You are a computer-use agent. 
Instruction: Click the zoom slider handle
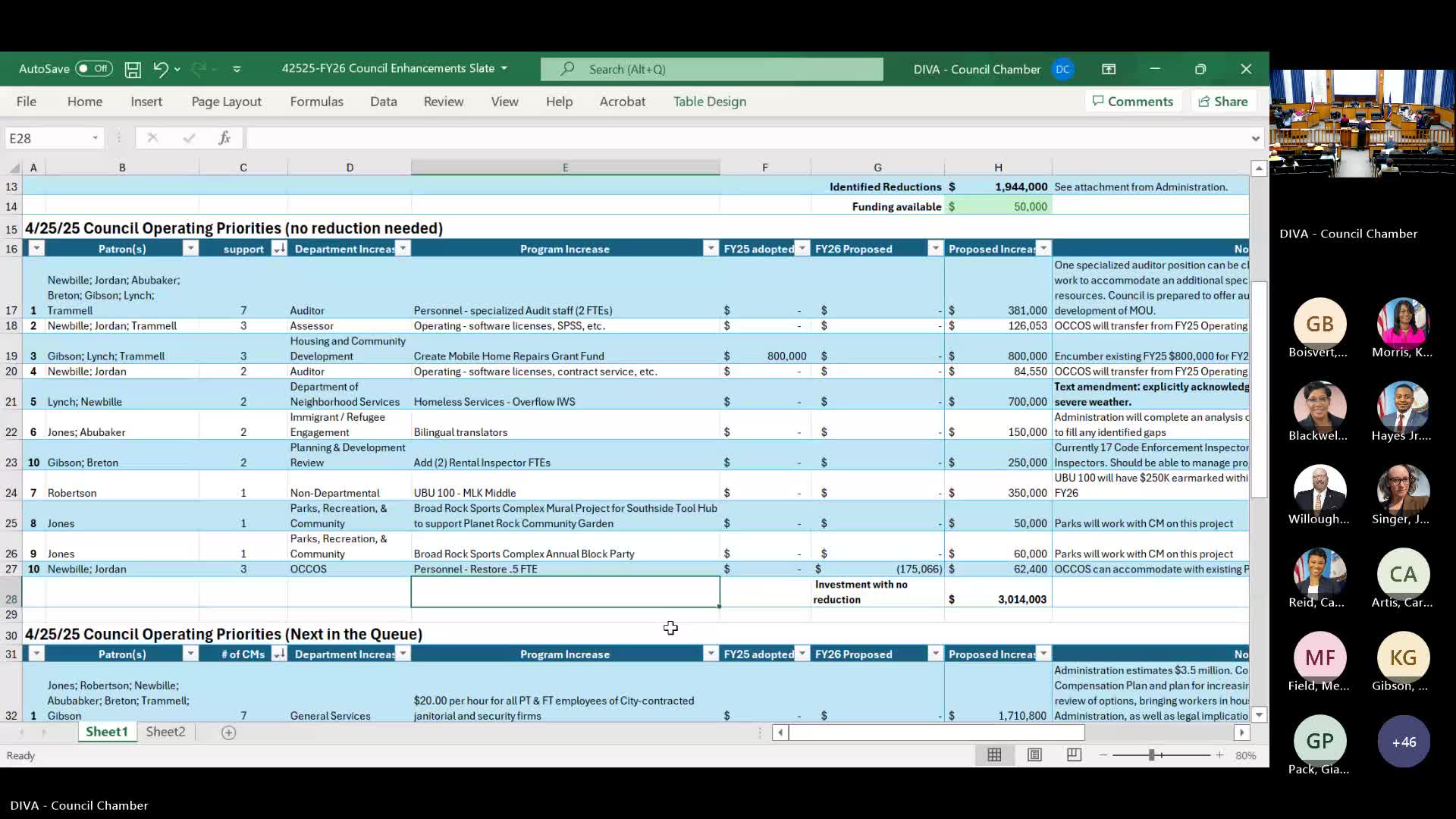[x=1151, y=755]
